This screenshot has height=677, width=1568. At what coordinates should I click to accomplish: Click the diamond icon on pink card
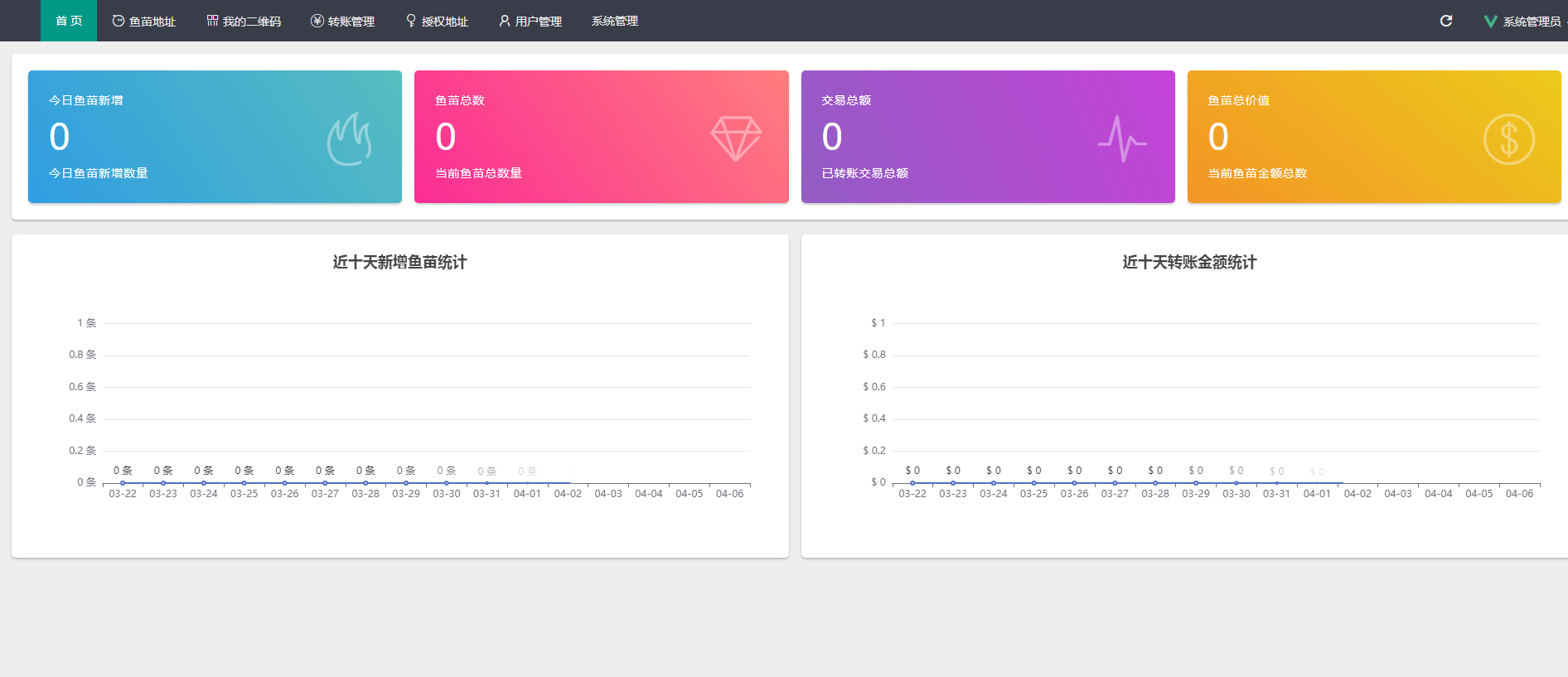coord(736,138)
